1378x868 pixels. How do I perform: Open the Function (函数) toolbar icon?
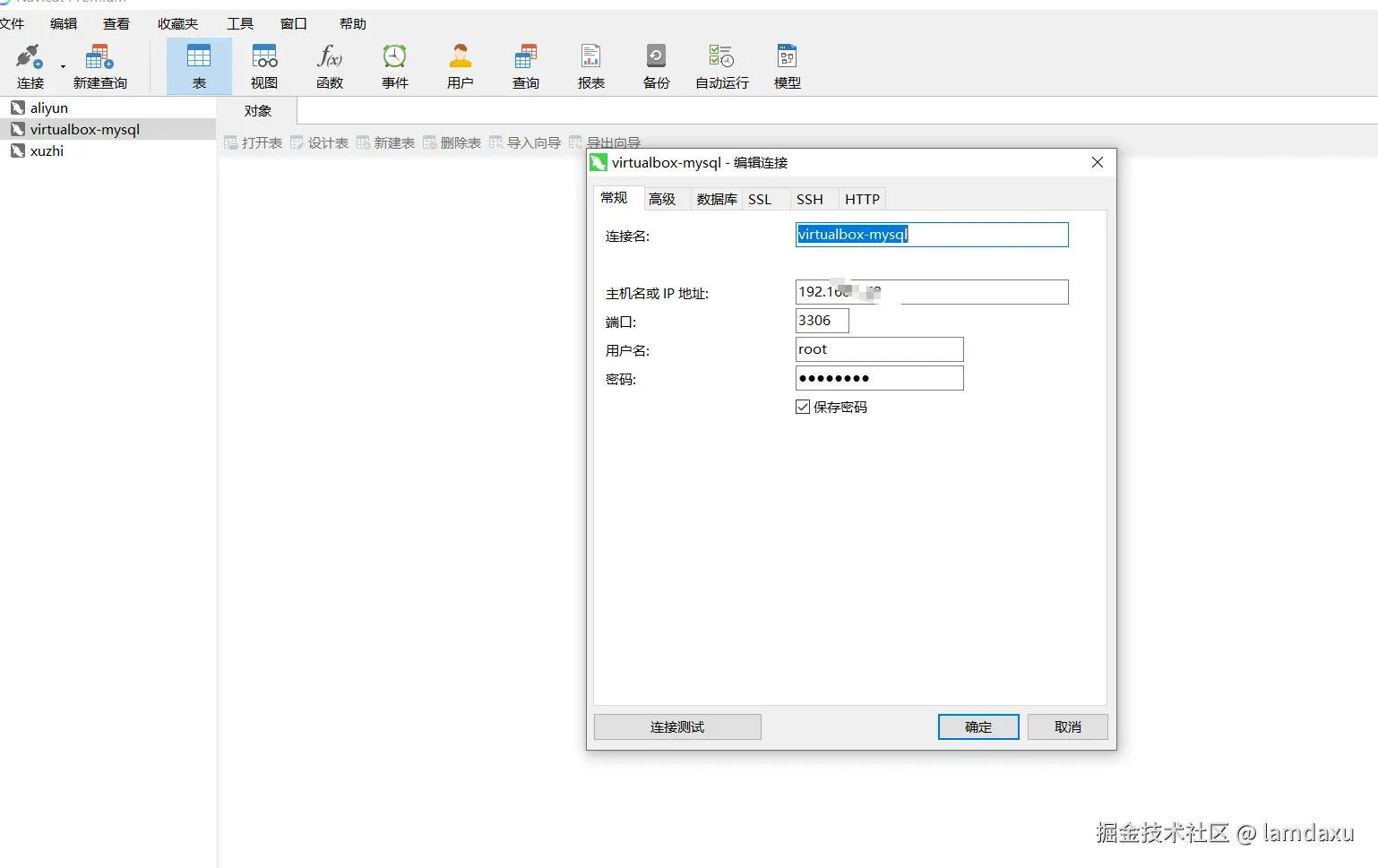pyautogui.click(x=330, y=66)
